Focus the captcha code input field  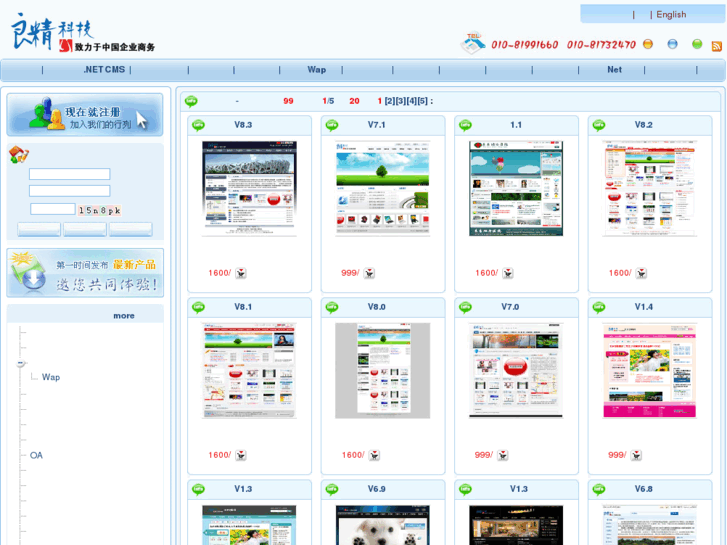coord(53,209)
